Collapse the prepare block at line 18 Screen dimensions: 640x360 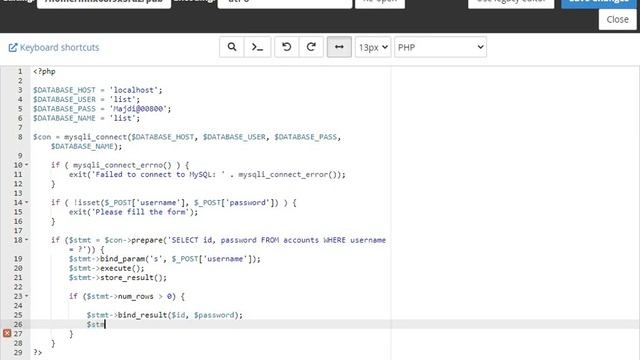(x=27, y=240)
